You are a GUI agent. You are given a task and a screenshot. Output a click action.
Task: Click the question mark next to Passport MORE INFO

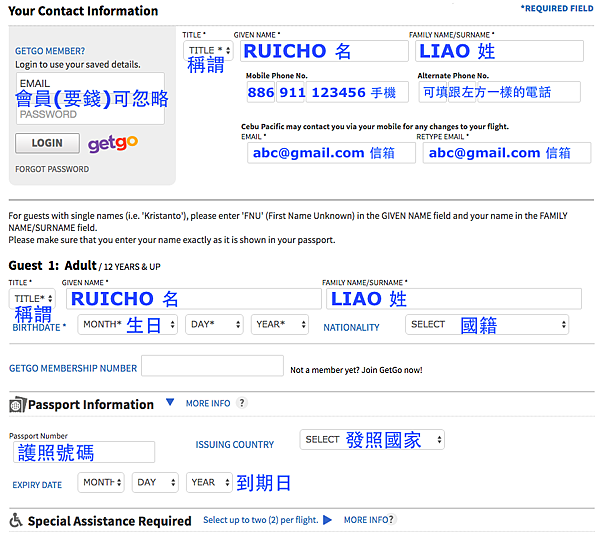(x=242, y=403)
